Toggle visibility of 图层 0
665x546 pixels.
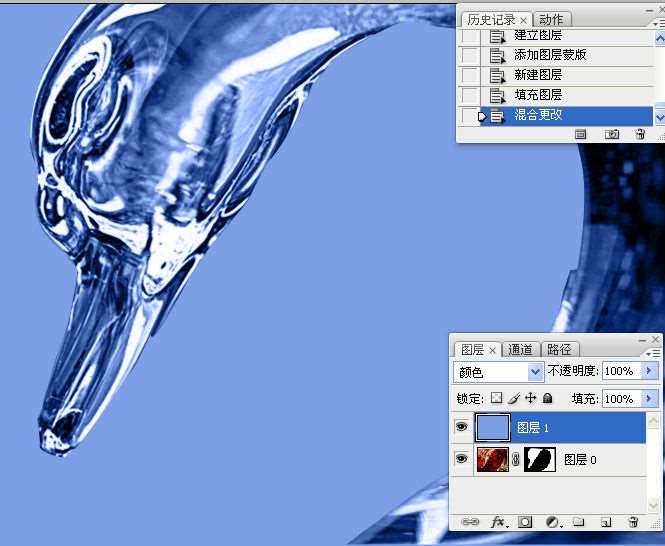pos(461,459)
